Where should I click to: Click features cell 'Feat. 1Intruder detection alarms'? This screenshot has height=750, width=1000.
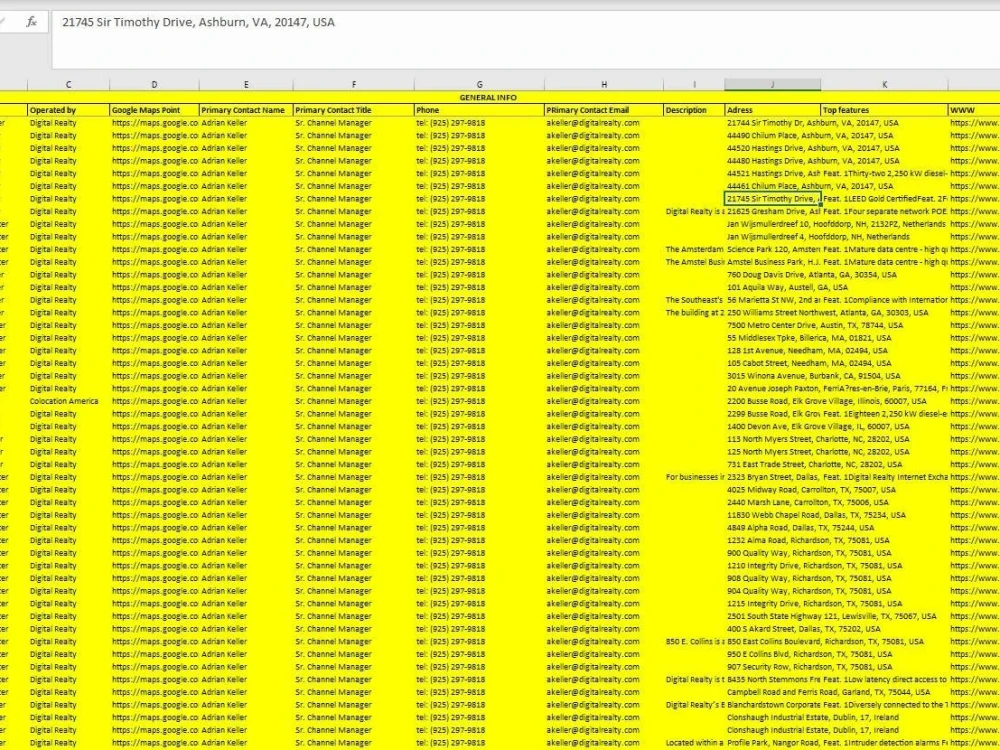point(885,743)
